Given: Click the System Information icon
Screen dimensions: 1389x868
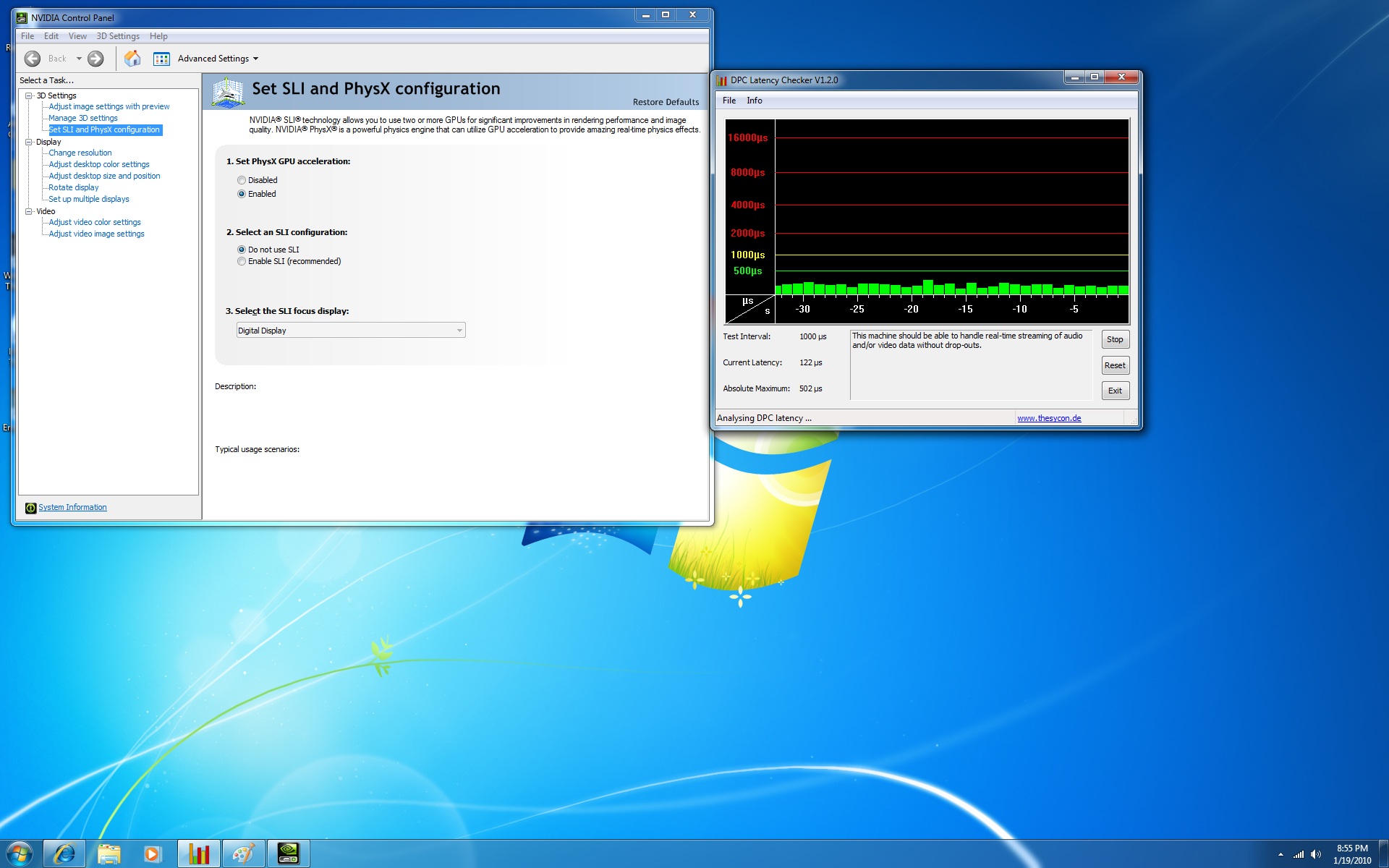Looking at the screenshot, I should pyautogui.click(x=30, y=508).
